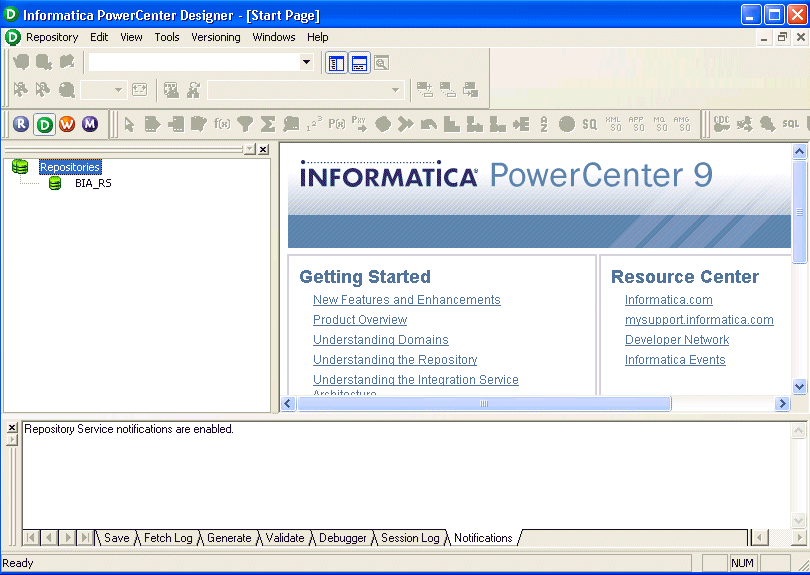Click the double-chevron transformation icon
The image size is (810, 575).
[x=406, y=124]
